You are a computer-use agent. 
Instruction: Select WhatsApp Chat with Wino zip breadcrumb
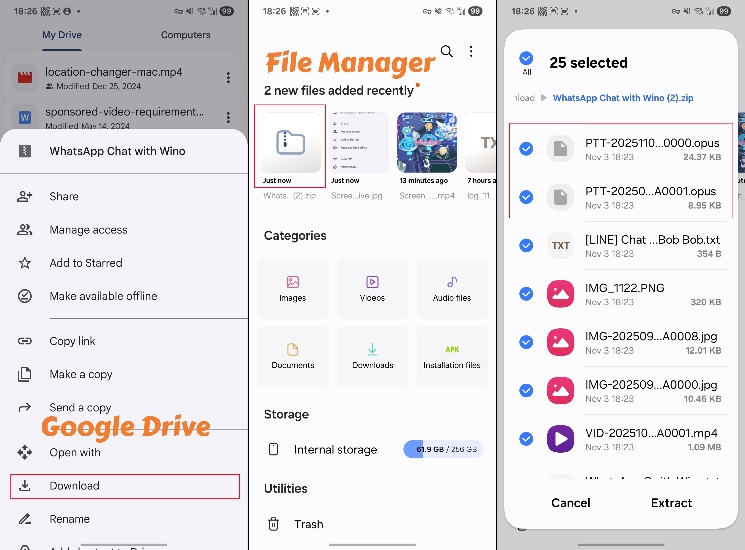(622, 98)
